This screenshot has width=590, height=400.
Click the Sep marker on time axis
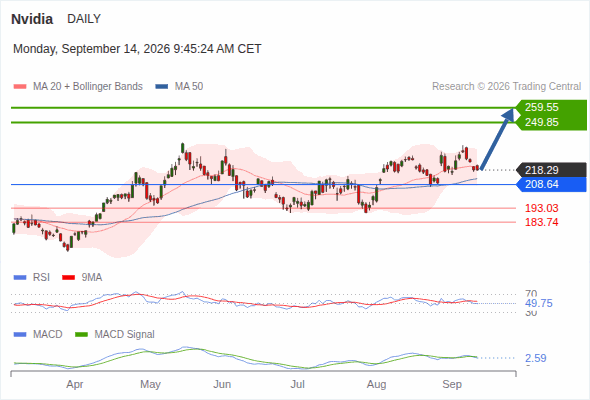(x=452, y=384)
